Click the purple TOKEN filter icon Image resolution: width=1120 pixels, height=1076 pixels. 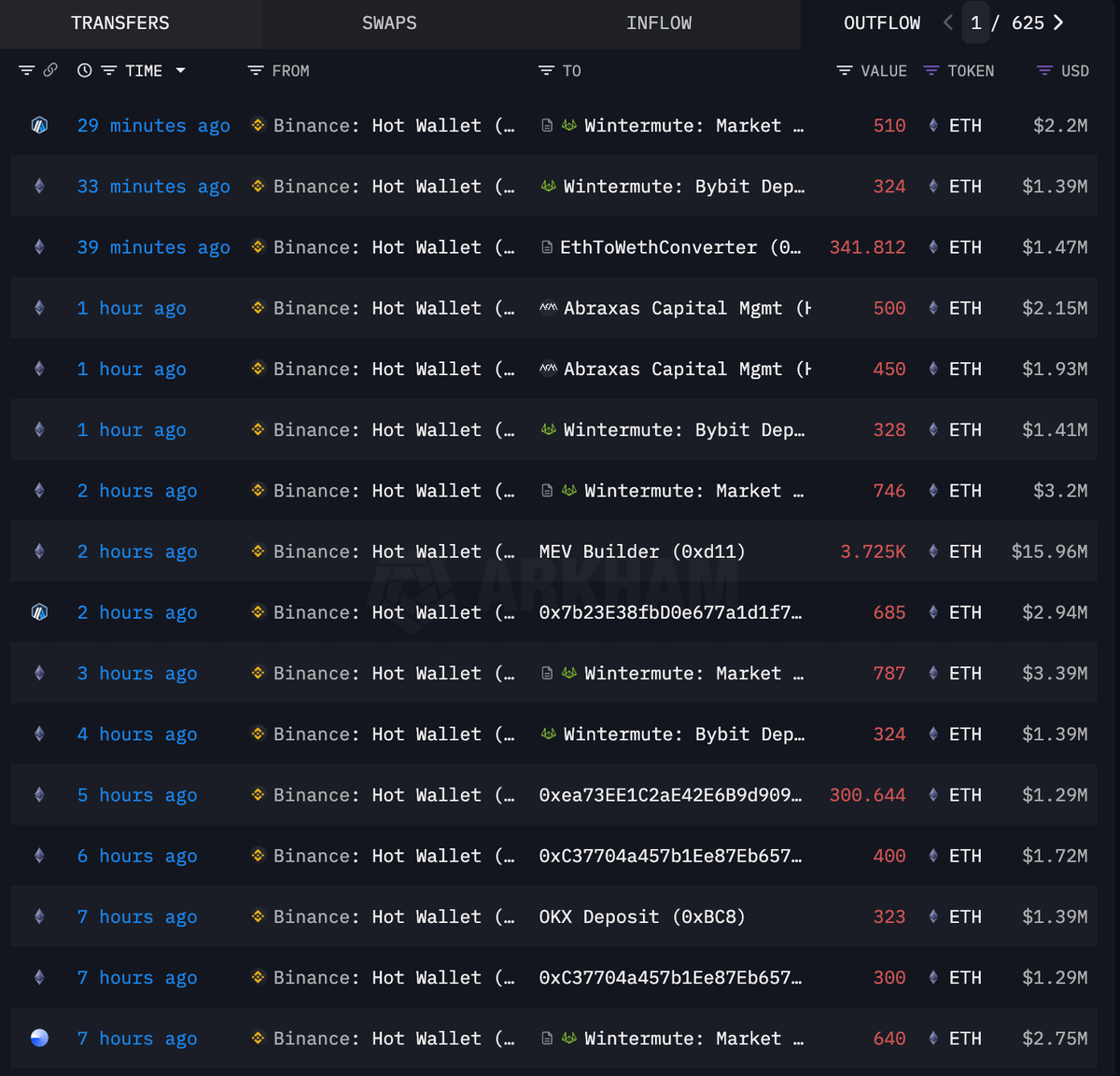[x=931, y=71]
